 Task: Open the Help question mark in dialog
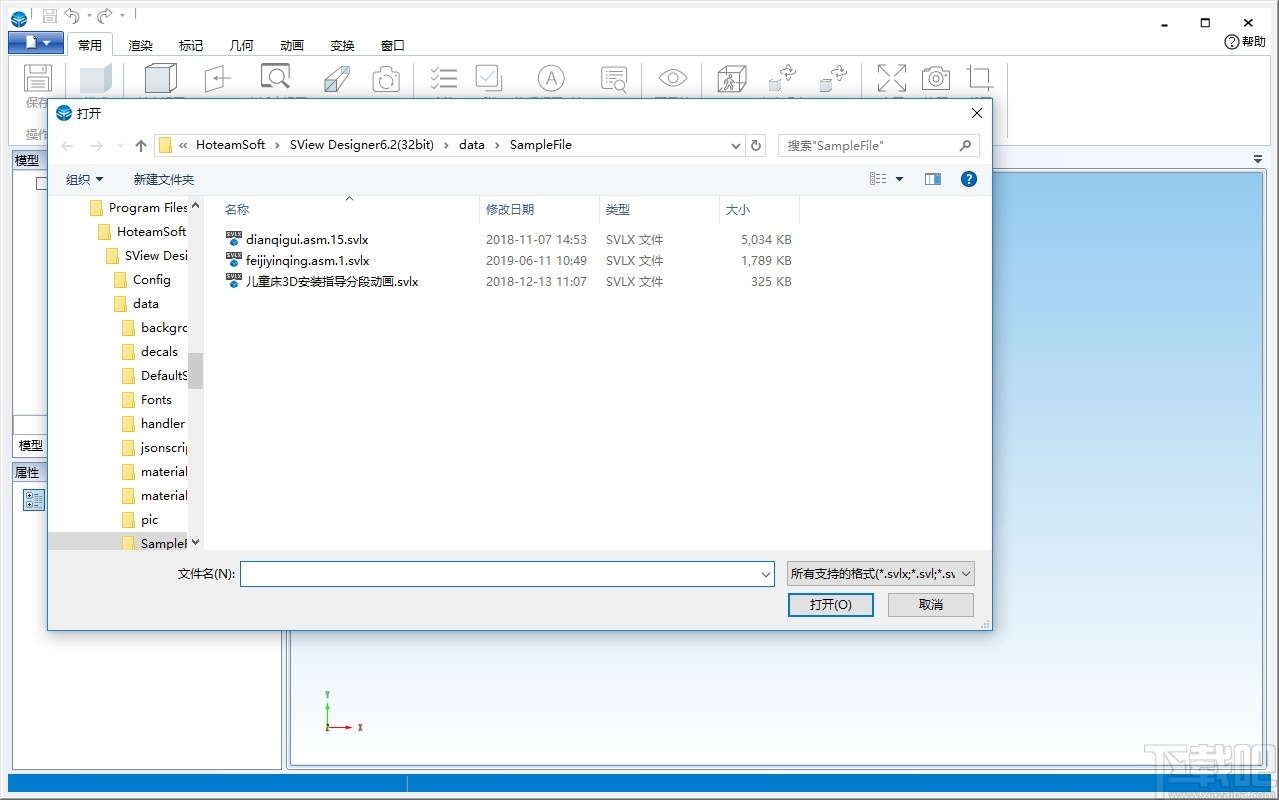tap(968, 179)
